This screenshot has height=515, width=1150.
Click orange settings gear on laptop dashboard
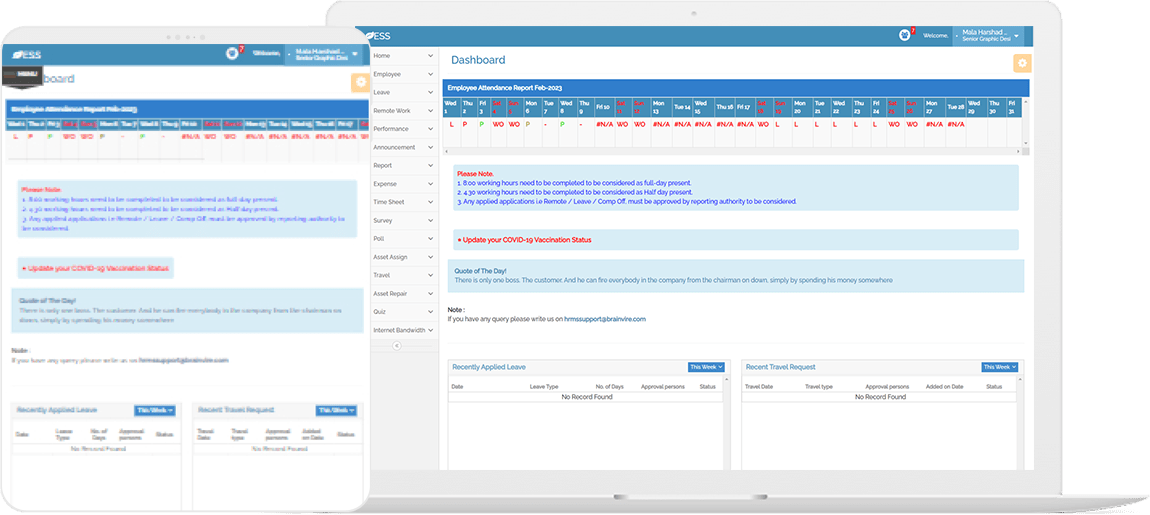1021,63
